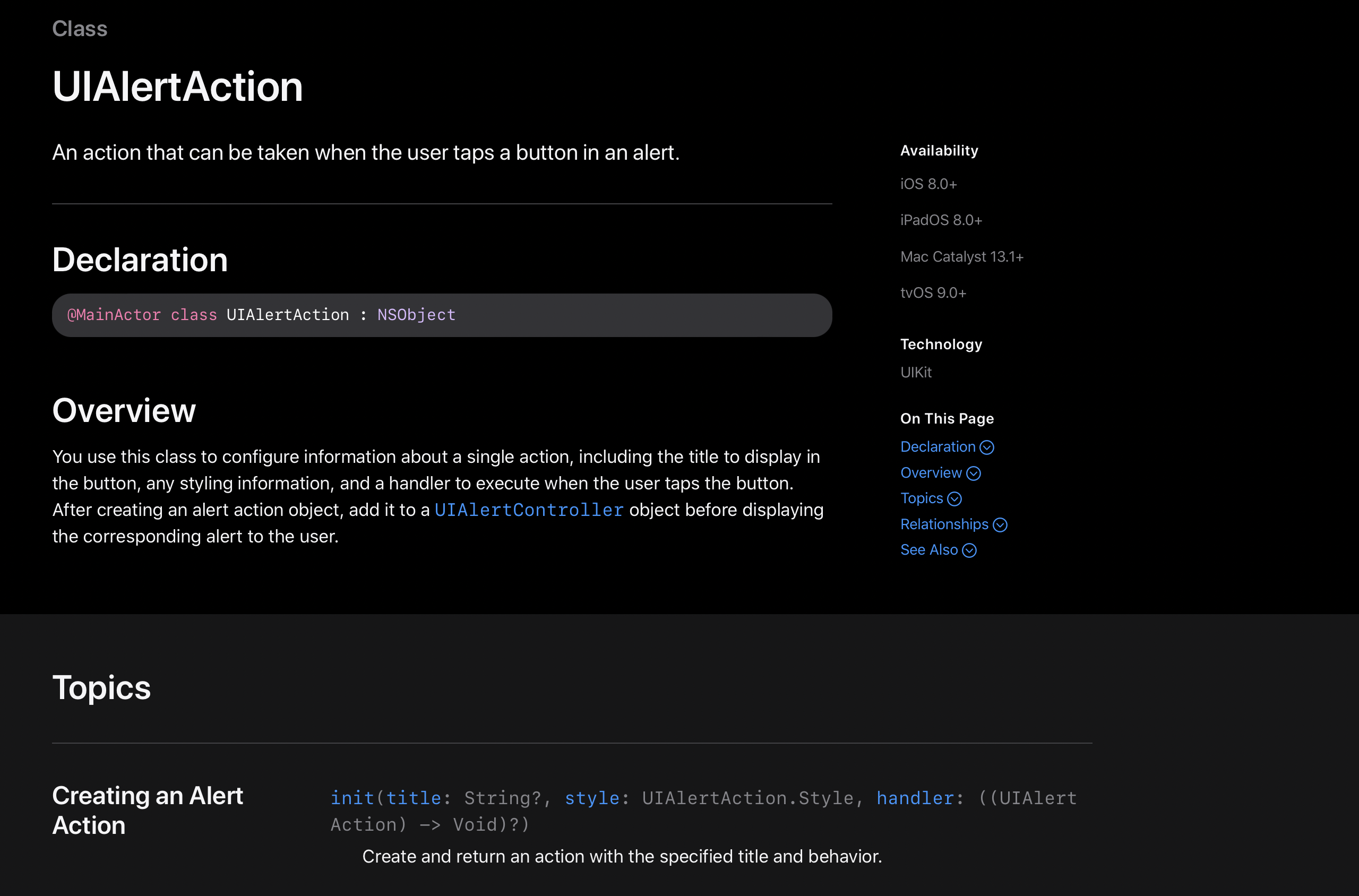Click the UIAlertAction page title
The image size is (1359, 896).
[x=177, y=87]
